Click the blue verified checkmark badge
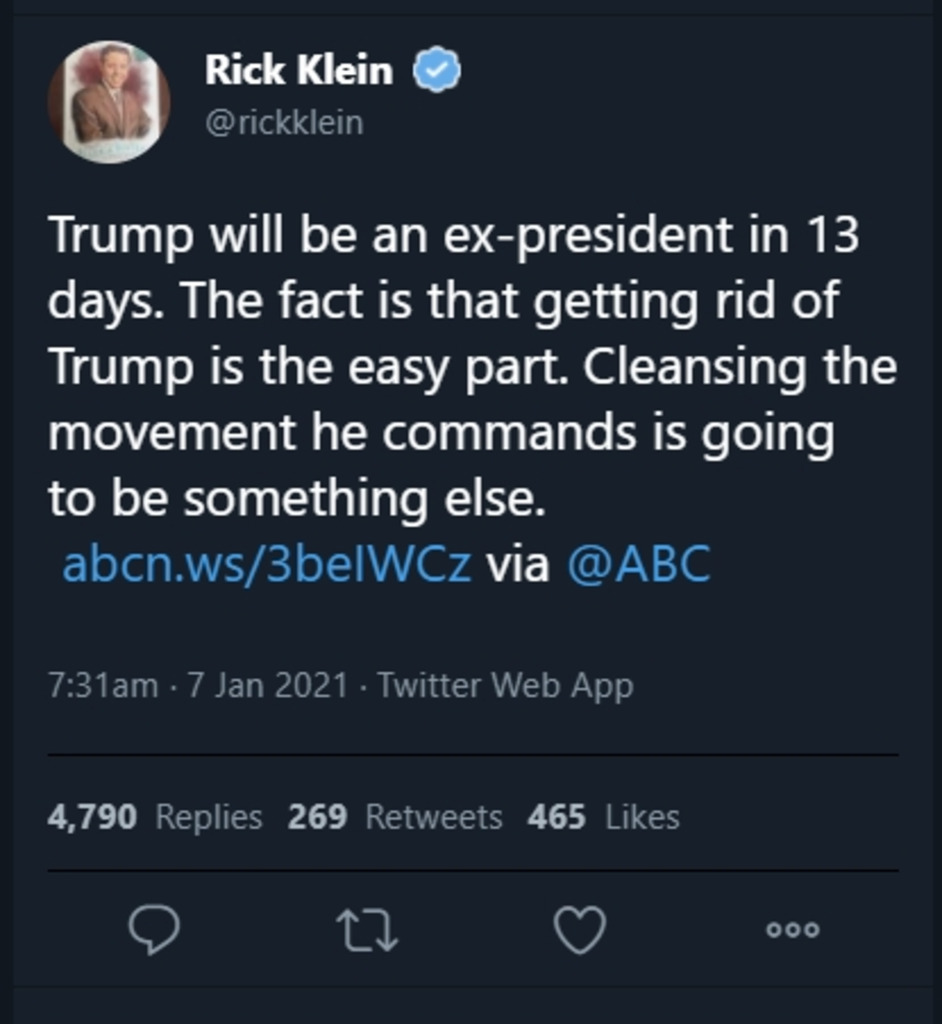The image size is (942, 1024). [x=437, y=72]
